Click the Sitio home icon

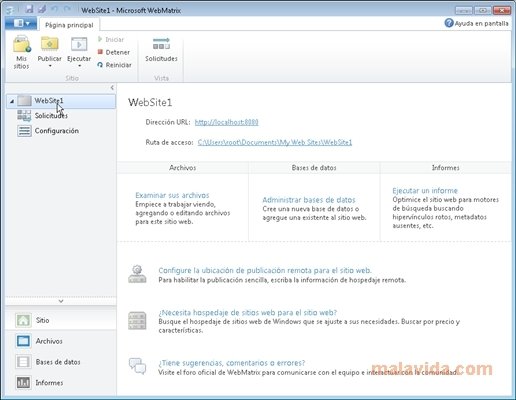[x=23, y=320]
